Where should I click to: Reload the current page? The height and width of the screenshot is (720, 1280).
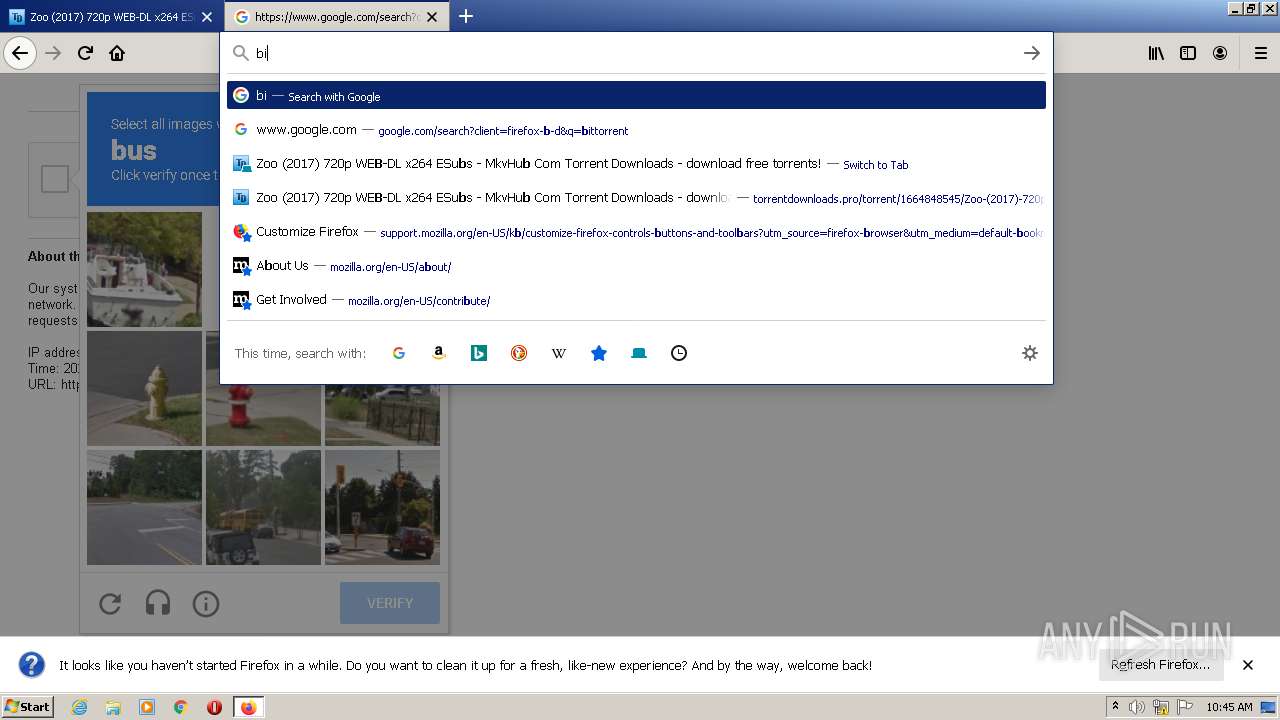(x=85, y=53)
